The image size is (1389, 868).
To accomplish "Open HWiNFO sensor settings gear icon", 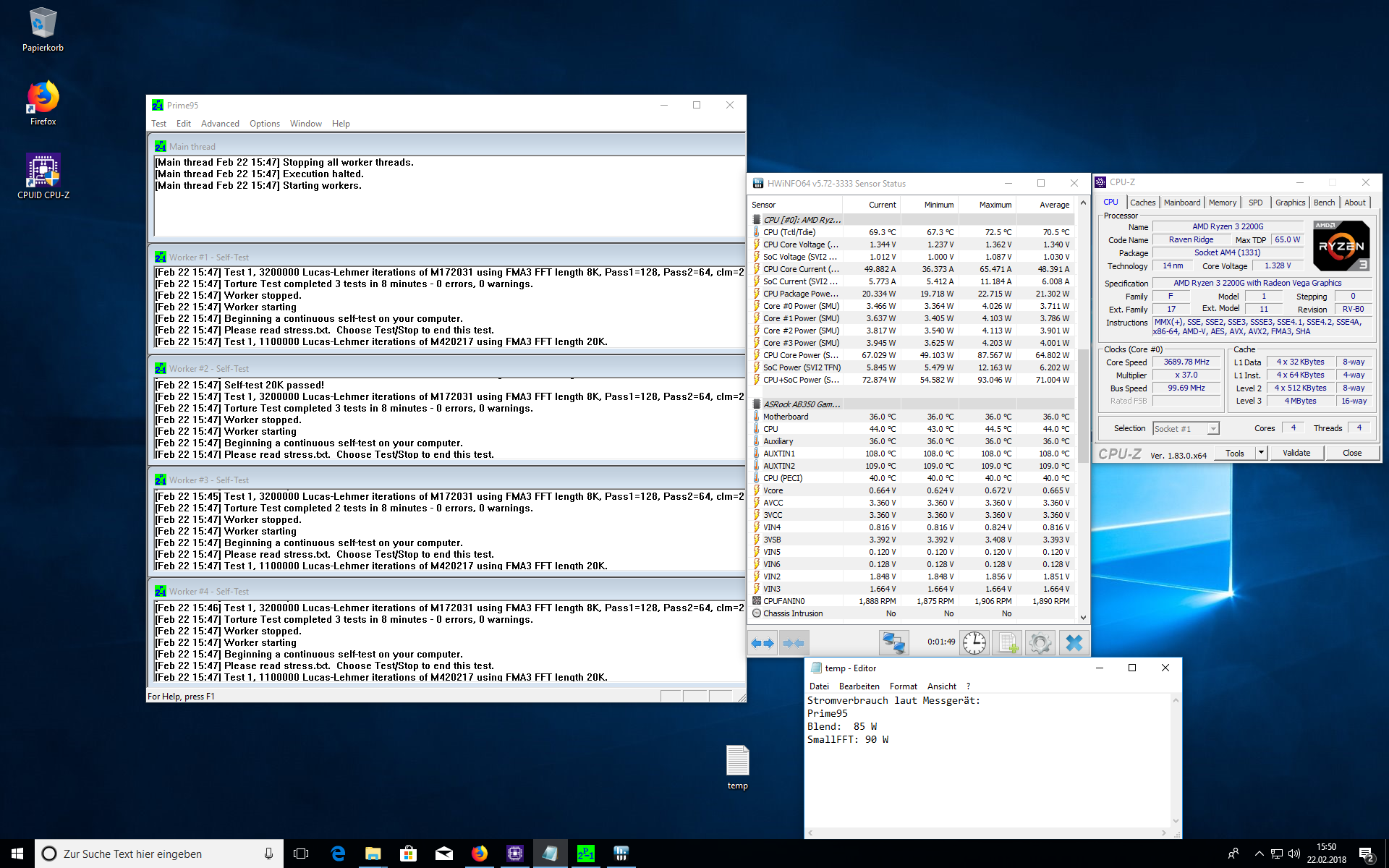I will [x=1040, y=643].
